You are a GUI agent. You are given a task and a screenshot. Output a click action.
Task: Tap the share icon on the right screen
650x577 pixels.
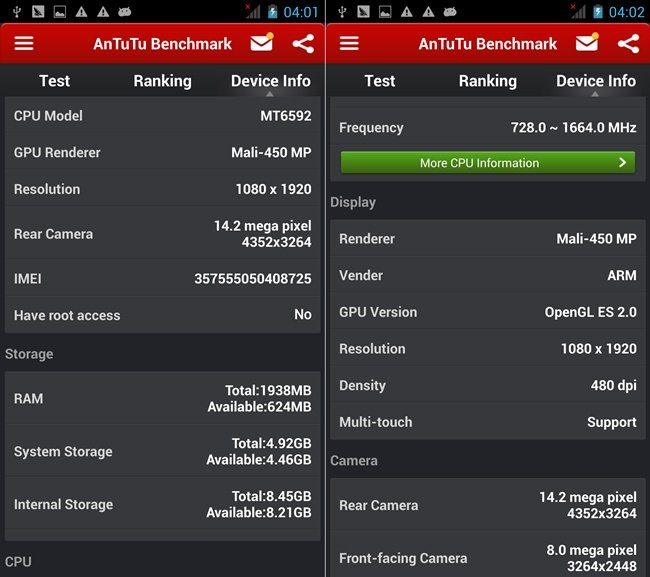(x=628, y=44)
